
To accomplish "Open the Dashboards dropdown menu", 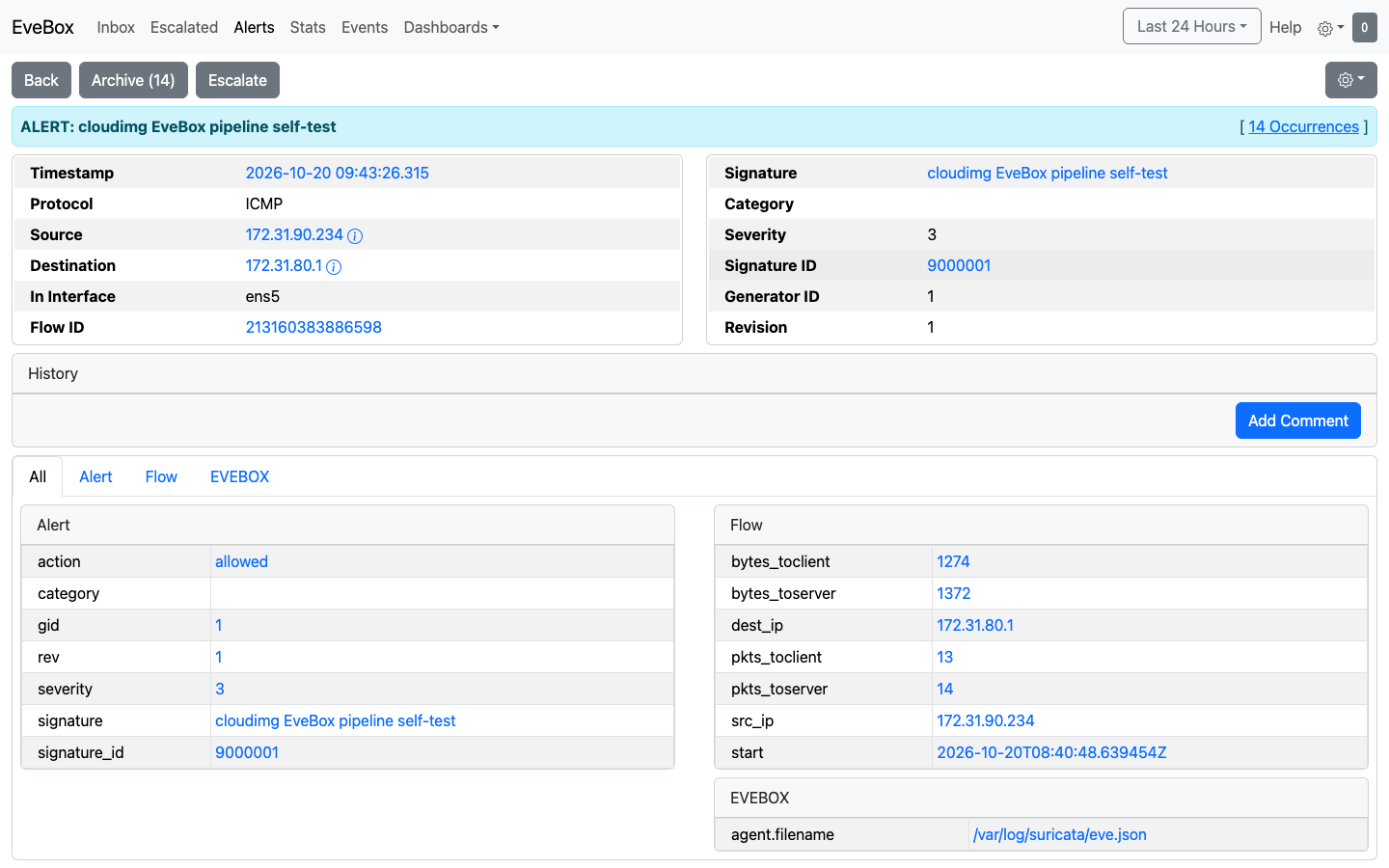I will click(451, 27).
